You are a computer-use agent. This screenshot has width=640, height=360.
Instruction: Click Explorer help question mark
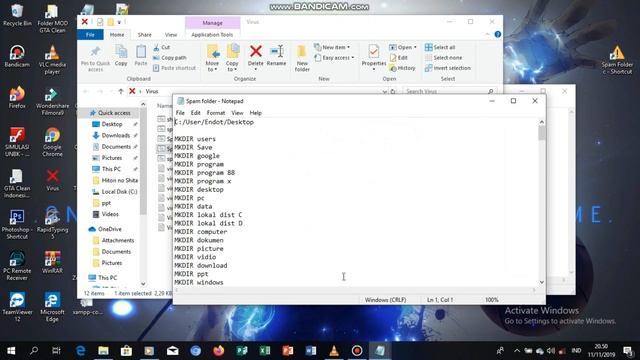point(498,34)
